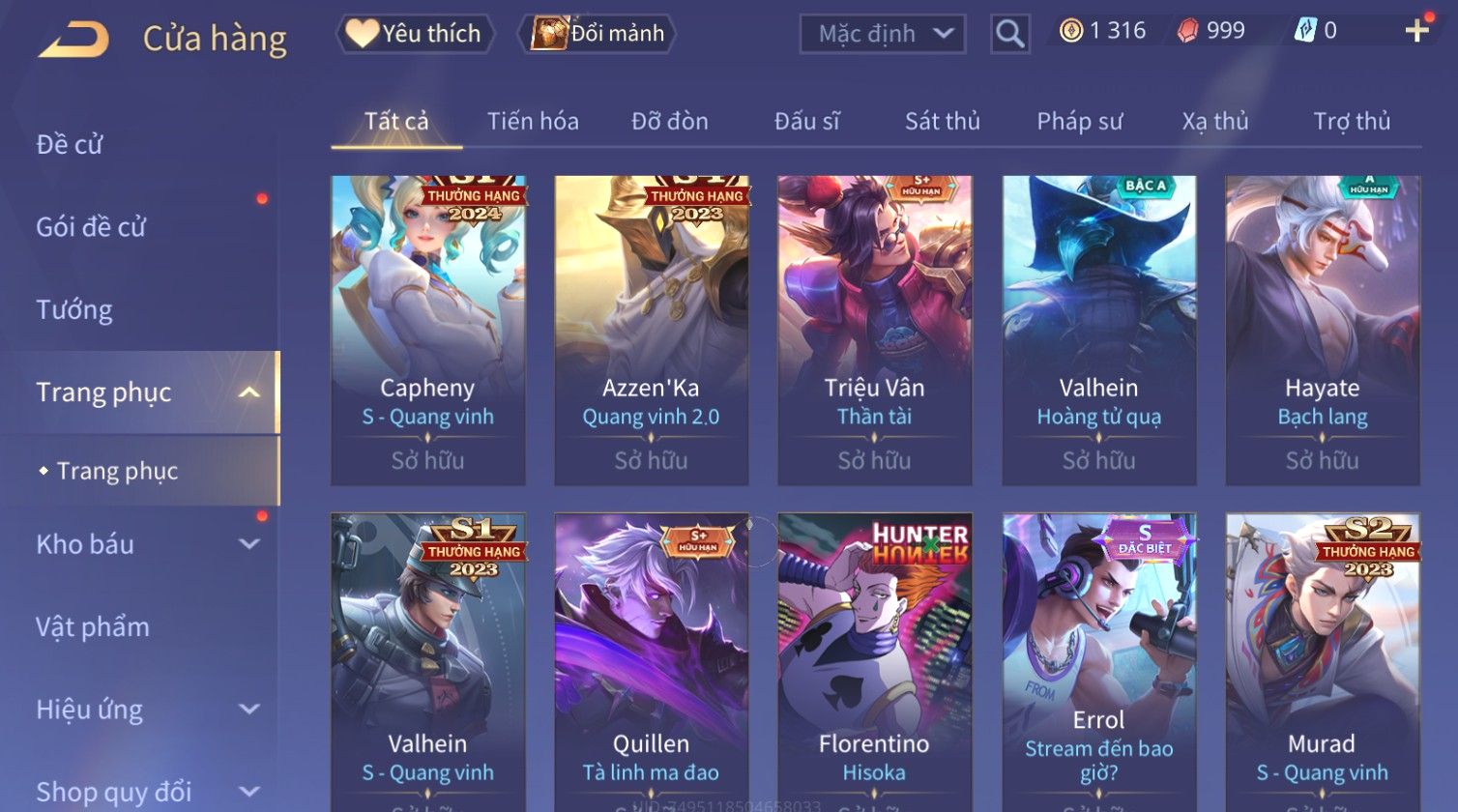Switch to the Pháp sư tab
The width and height of the screenshot is (1458, 812).
(1079, 121)
